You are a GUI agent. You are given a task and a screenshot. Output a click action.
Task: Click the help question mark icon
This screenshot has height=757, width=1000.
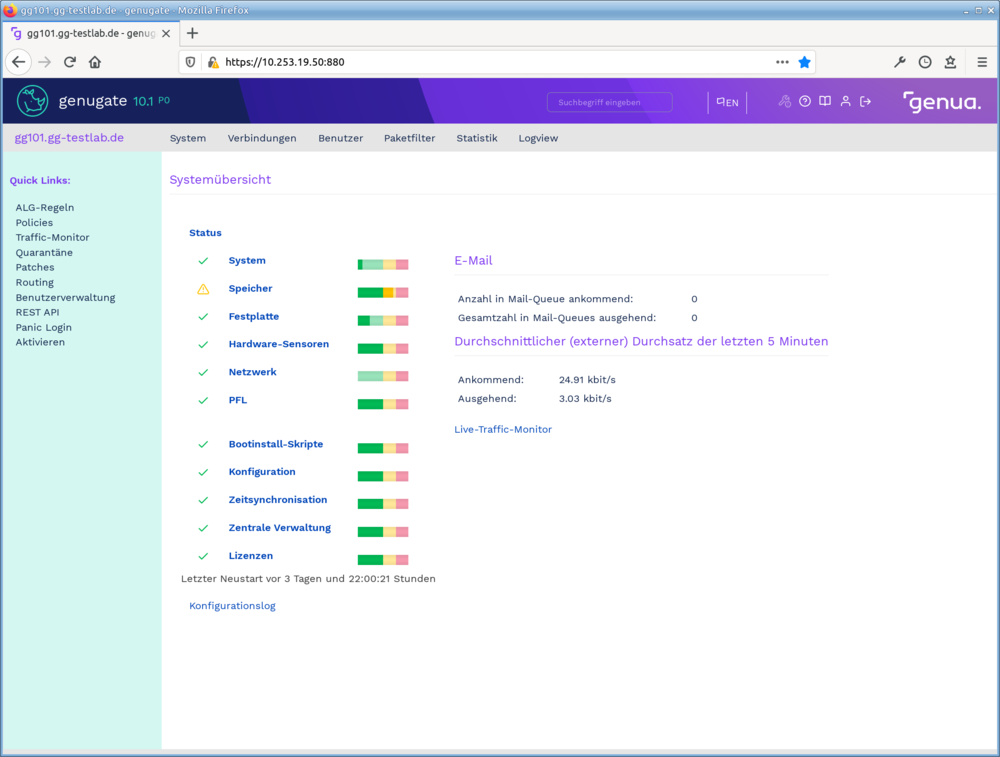click(x=805, y=101)
